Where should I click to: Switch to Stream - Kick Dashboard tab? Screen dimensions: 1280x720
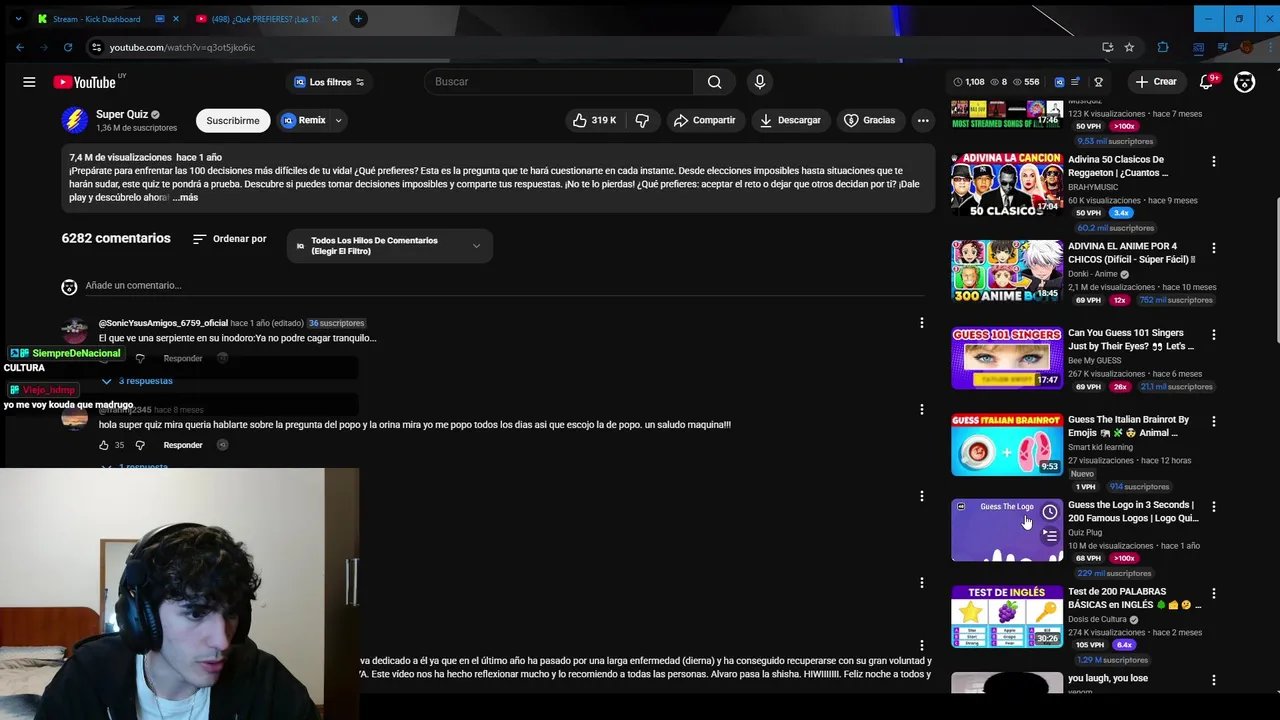(95, 18)
